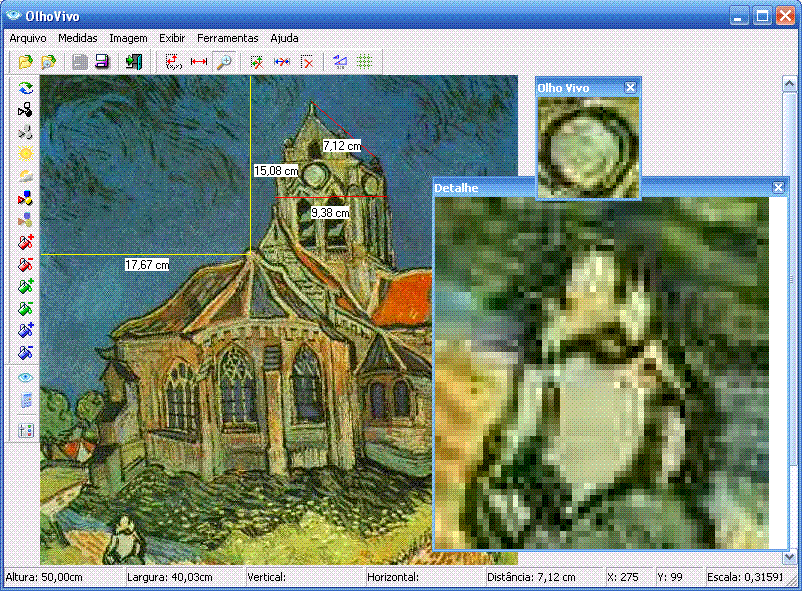802x591 pixels.
Task: Open the color sliders settings icon
Action: point(26,430)
